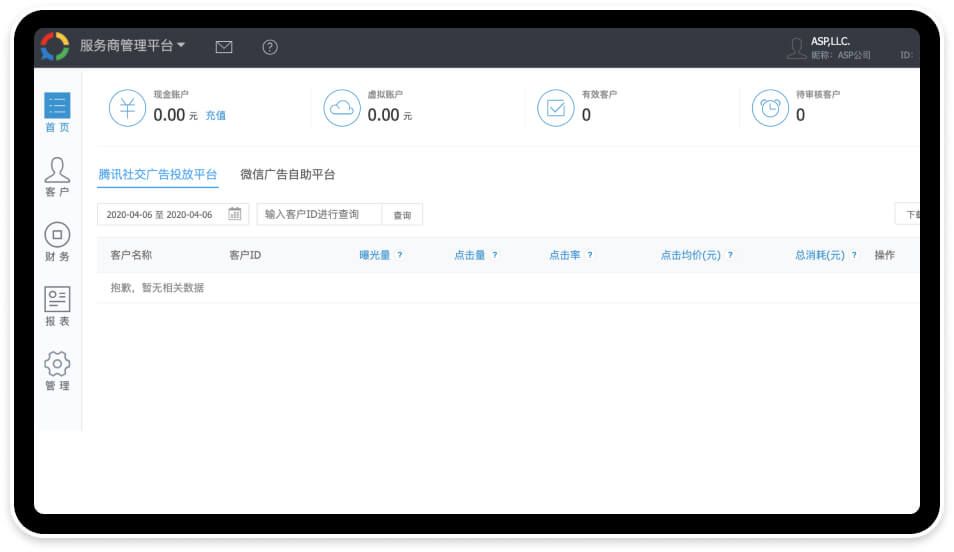This screenshot has width=954, height=552.
Task: Sort by 总消耗(元) column header
Action: pos(819,256)
